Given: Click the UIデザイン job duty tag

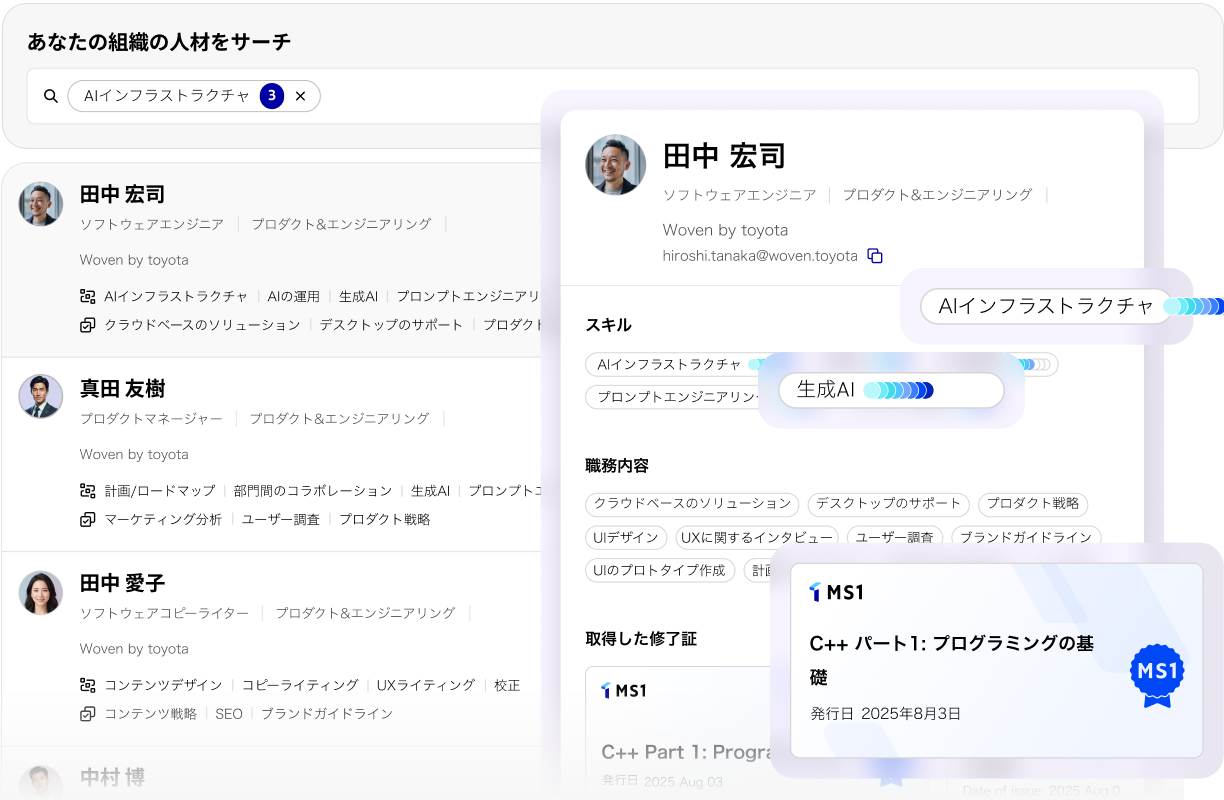Looking at the screenshot, I should [626, 538].
